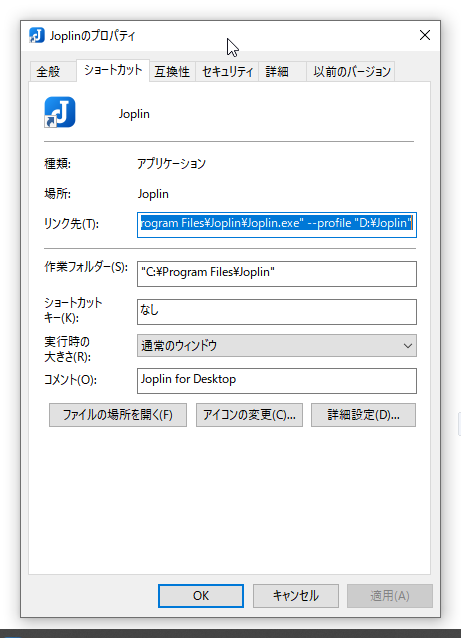Open 詳細設定 options

point(363,415)
